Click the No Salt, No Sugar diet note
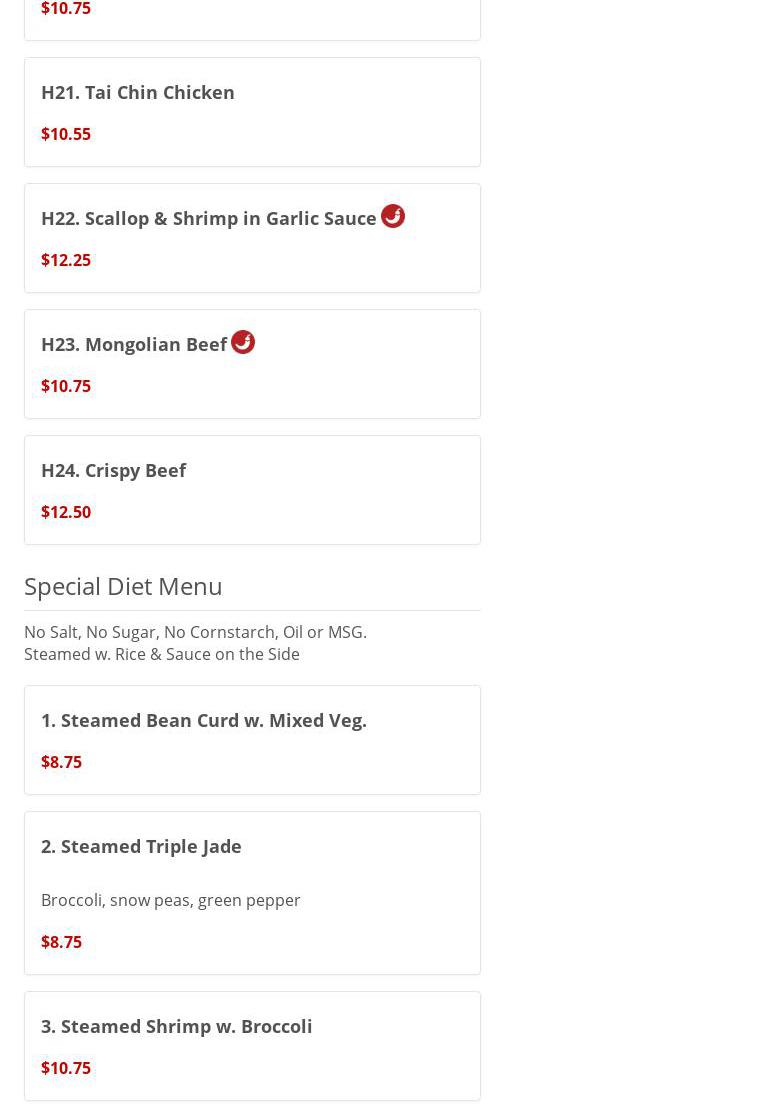The image size is (770, 1106). (195, 632)
